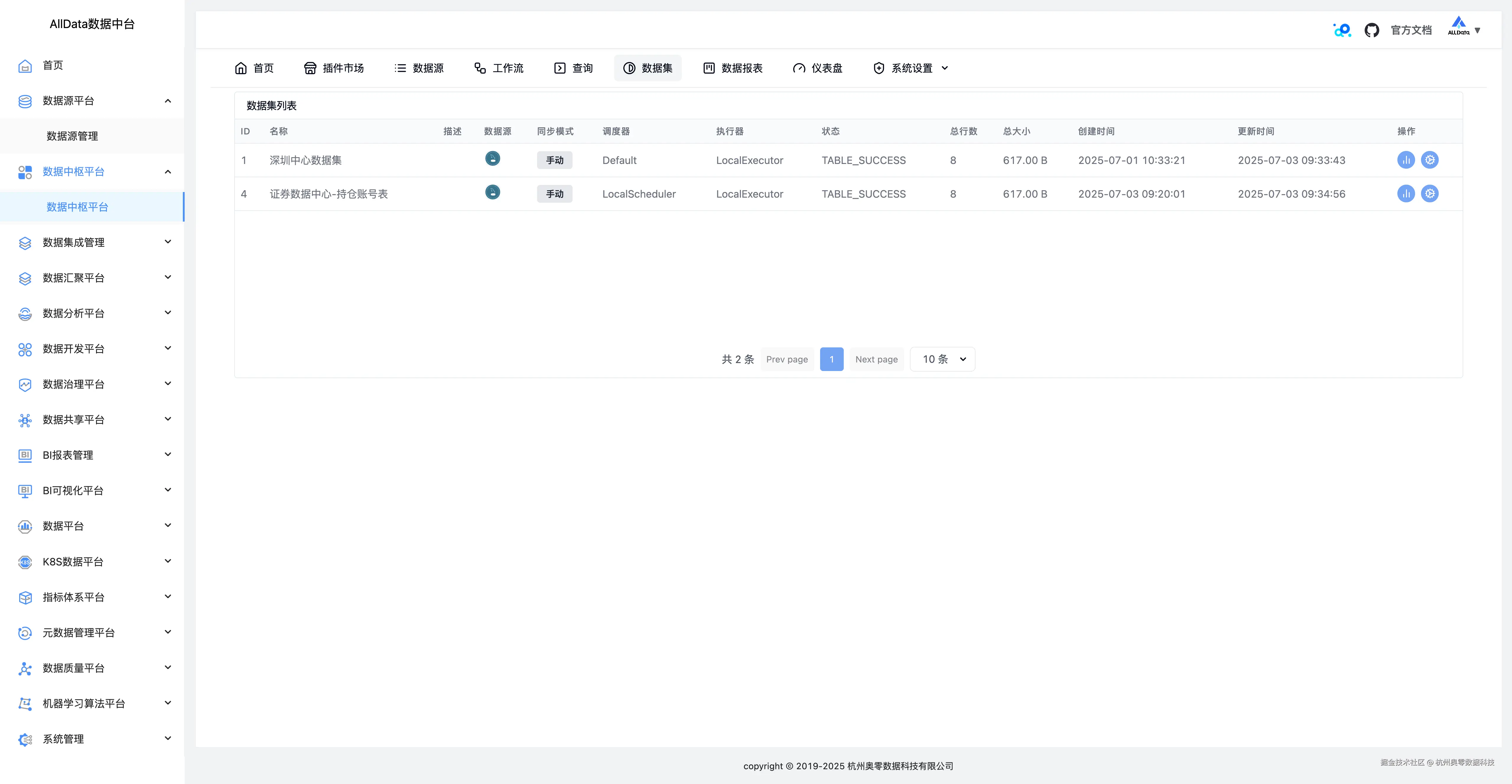Open settings gear for 证券数据中心-持仓账号表 row
Screen dimensions: 1512x784
tap(1430, 194)
